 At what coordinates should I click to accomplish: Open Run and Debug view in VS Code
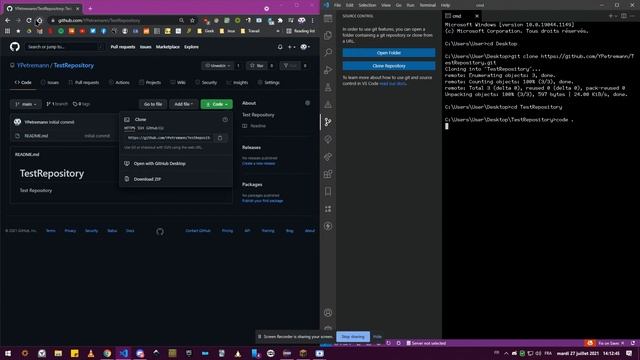(328, 70)
